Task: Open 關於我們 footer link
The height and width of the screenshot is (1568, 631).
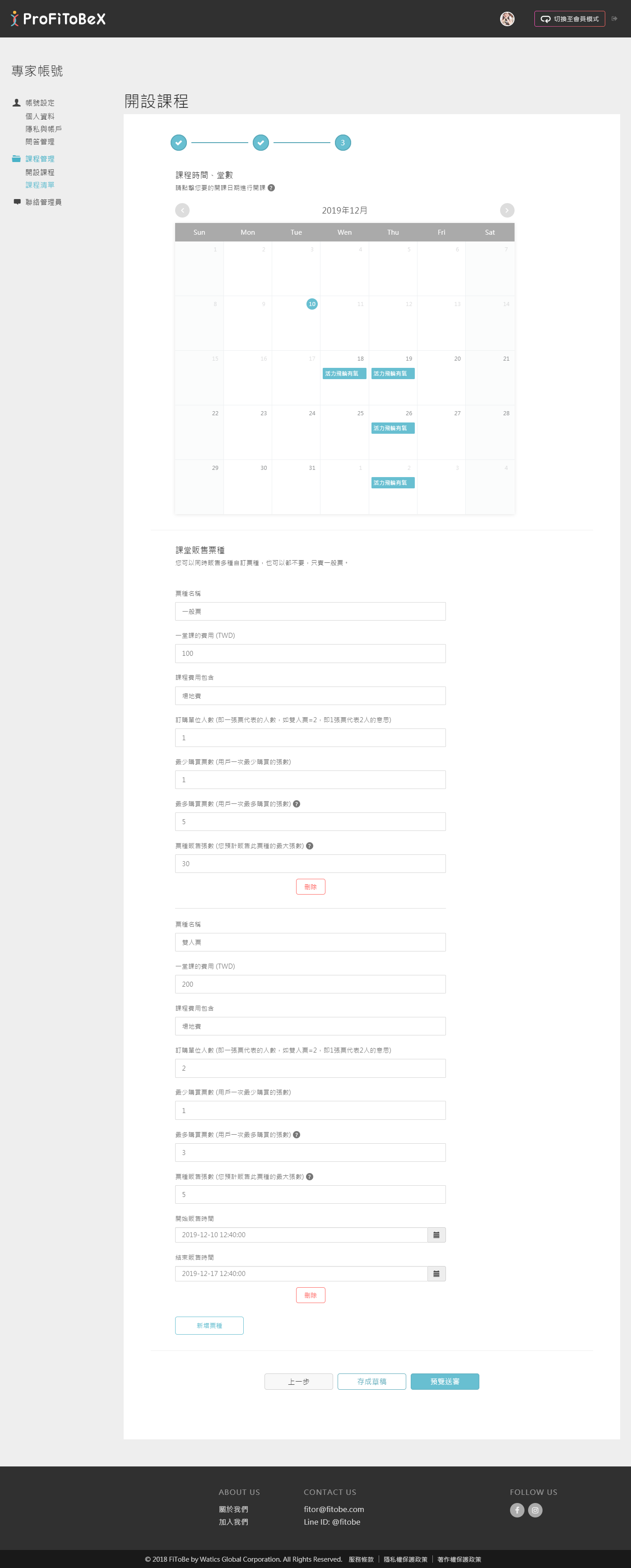Action: point(234,1509)
